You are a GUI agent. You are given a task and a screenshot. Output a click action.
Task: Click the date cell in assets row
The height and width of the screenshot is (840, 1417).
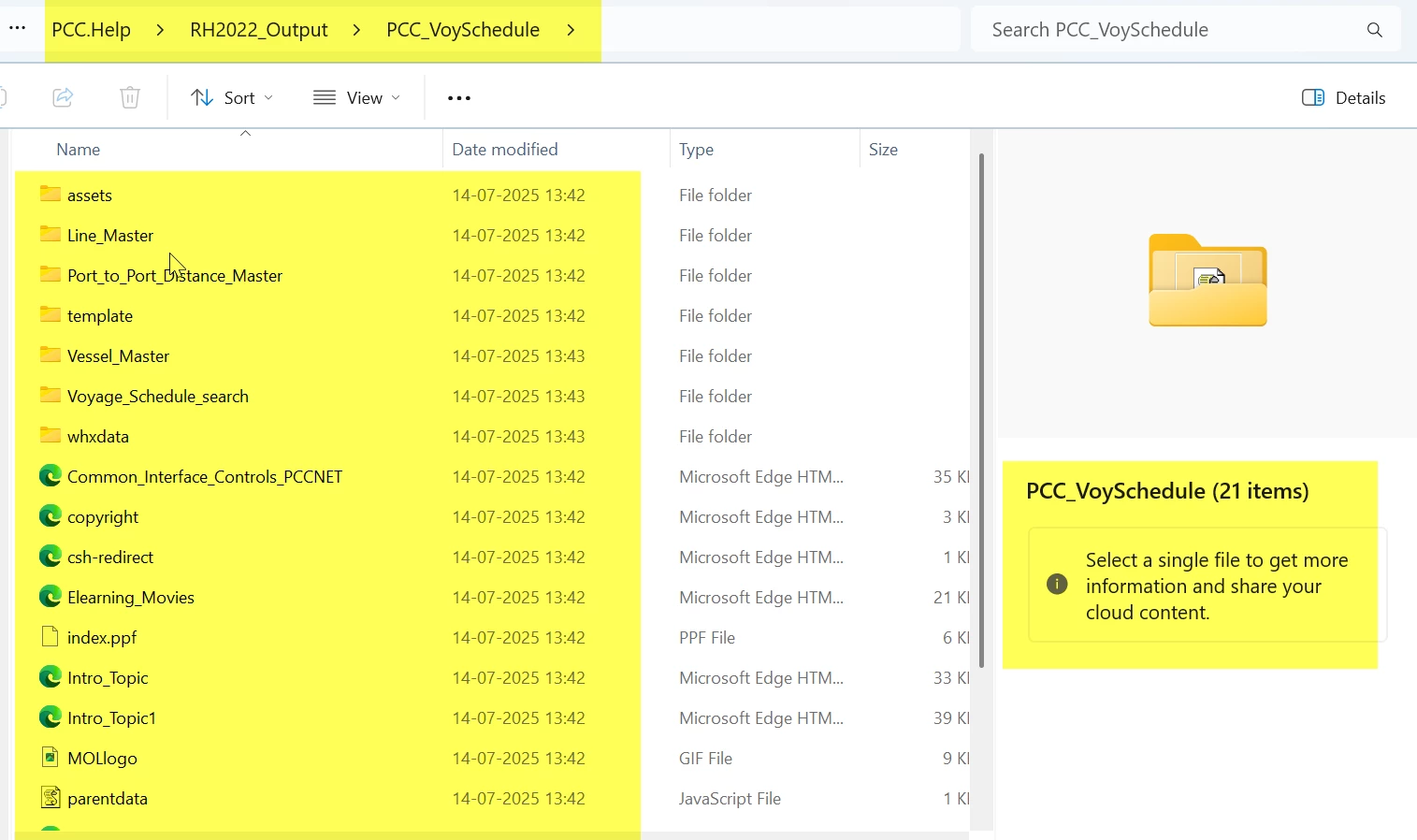click(x=519, y=195)
